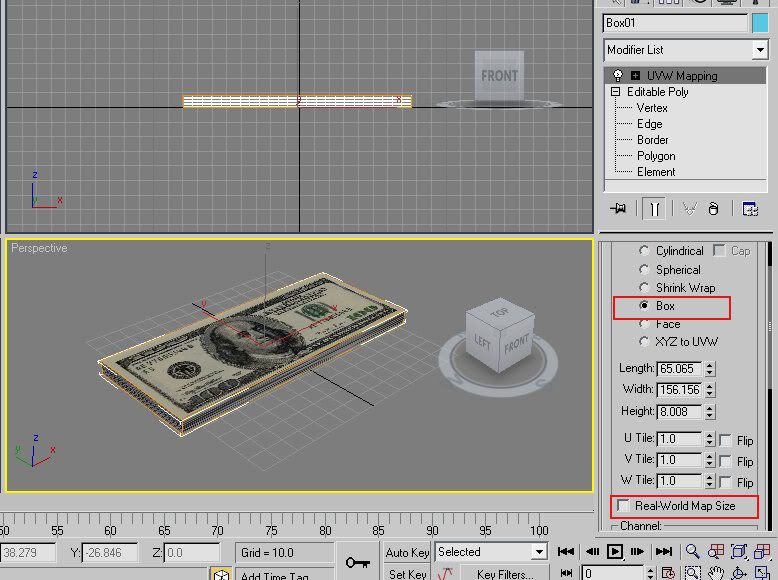The height and width of the screenshot is (580, 778).
Task: Click the default tangent curve icon
Action: click(445, 574)
